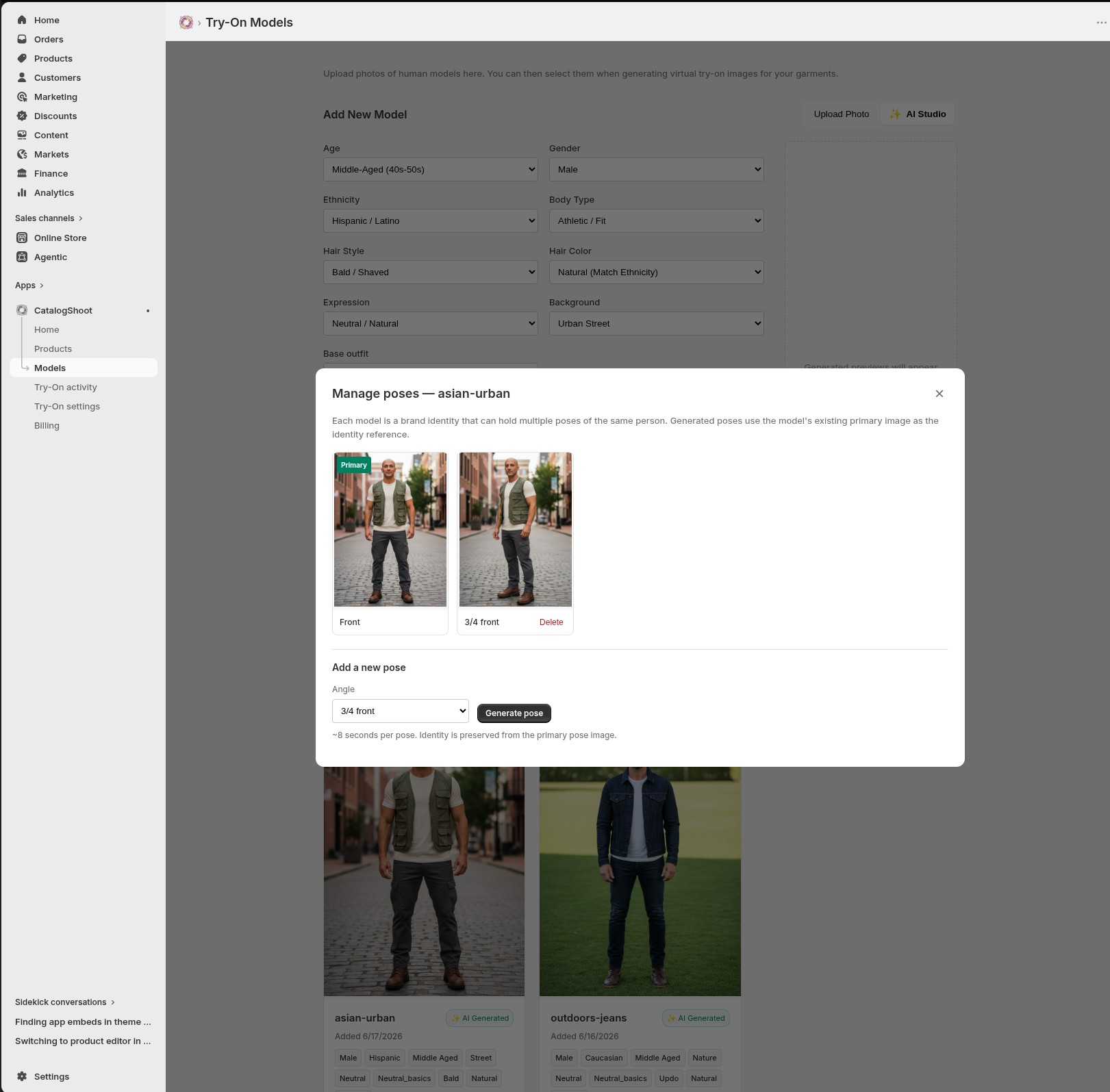Viewport: 1110px width, 1092px height.
Task: Open the Expression dropdown
Action: [x=431, y=324]
